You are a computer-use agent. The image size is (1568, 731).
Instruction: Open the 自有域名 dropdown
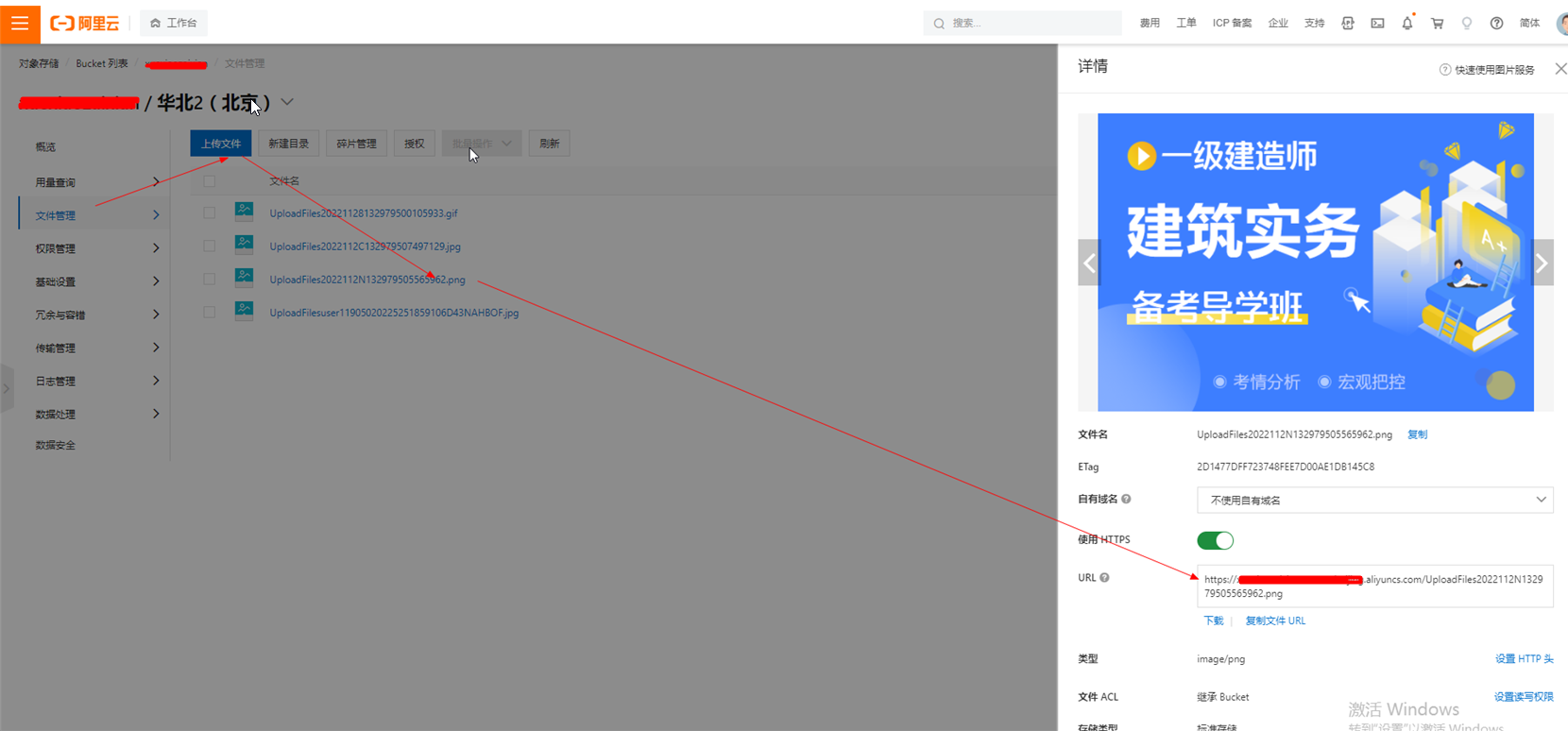1374,500
